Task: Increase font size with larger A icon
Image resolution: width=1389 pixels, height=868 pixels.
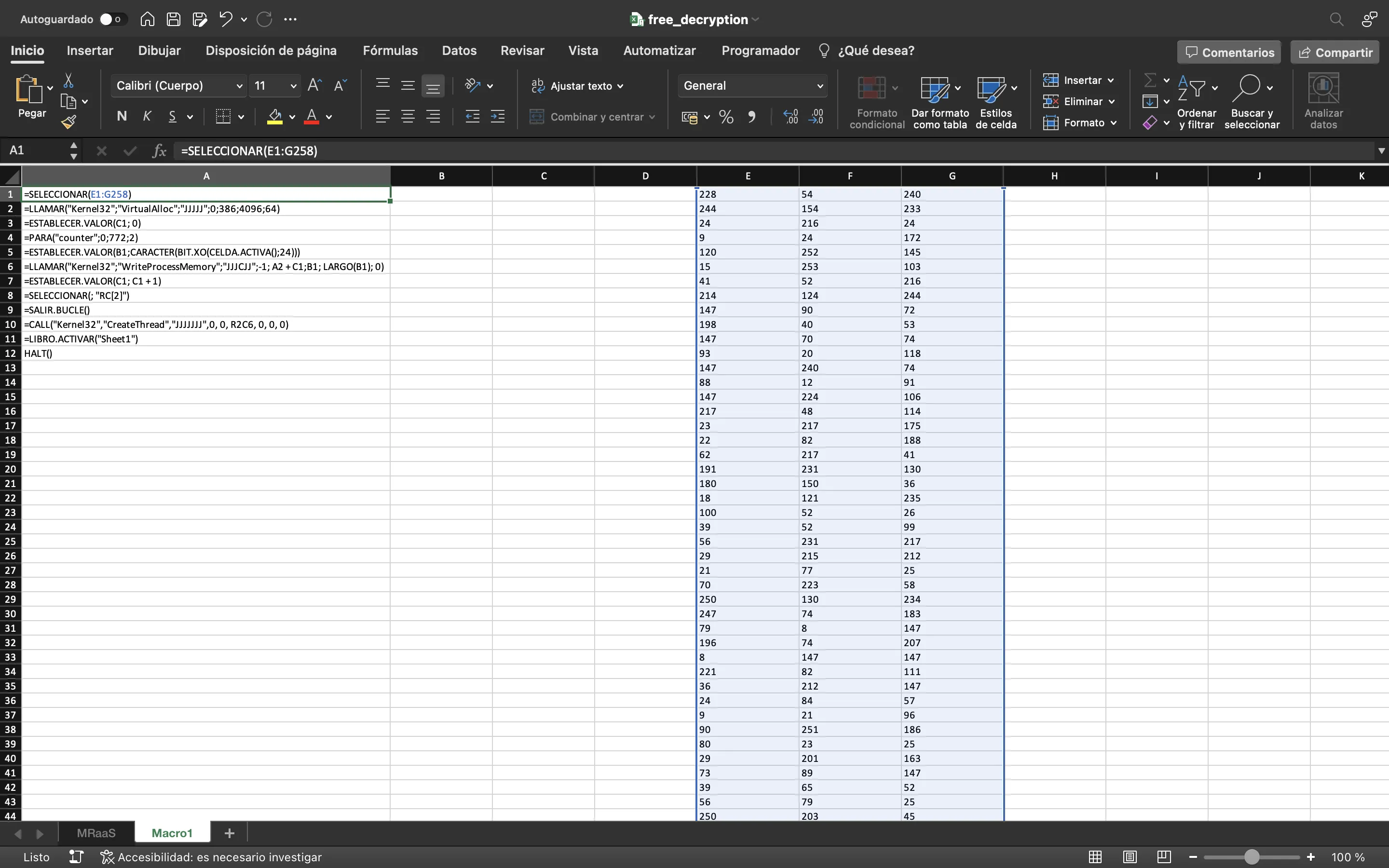Action: click(x=314, y=85)
